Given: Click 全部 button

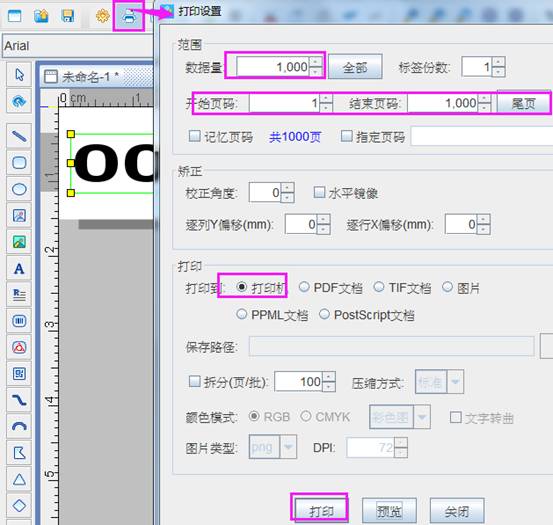Looking at the screenshot, I should 355,67.
